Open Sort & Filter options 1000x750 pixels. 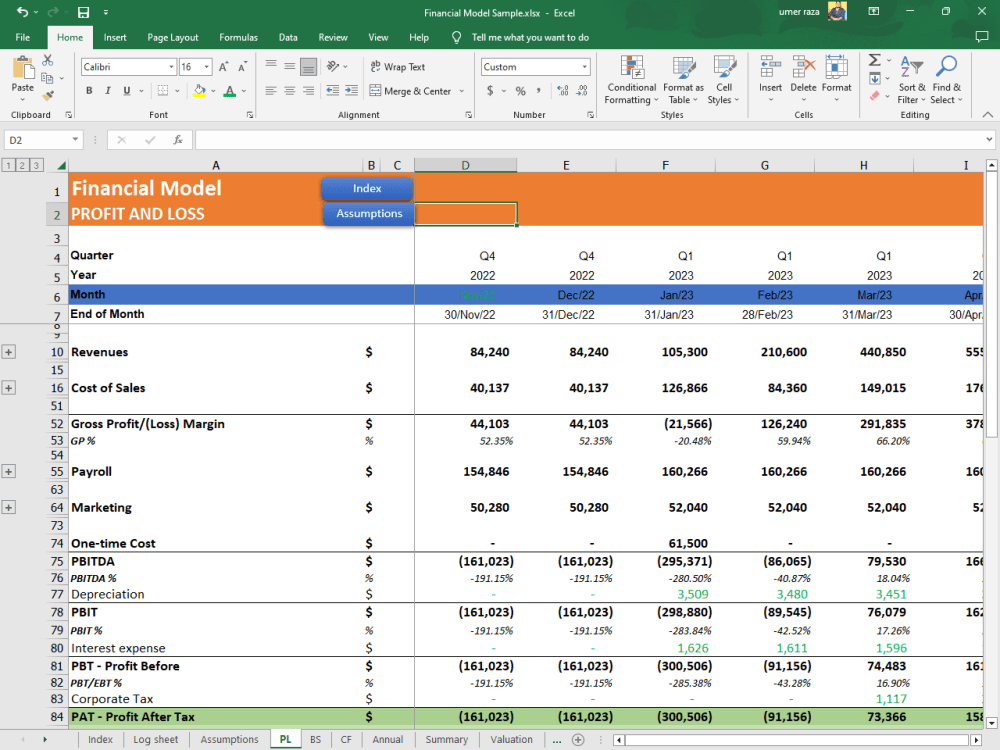coord(911,80)
